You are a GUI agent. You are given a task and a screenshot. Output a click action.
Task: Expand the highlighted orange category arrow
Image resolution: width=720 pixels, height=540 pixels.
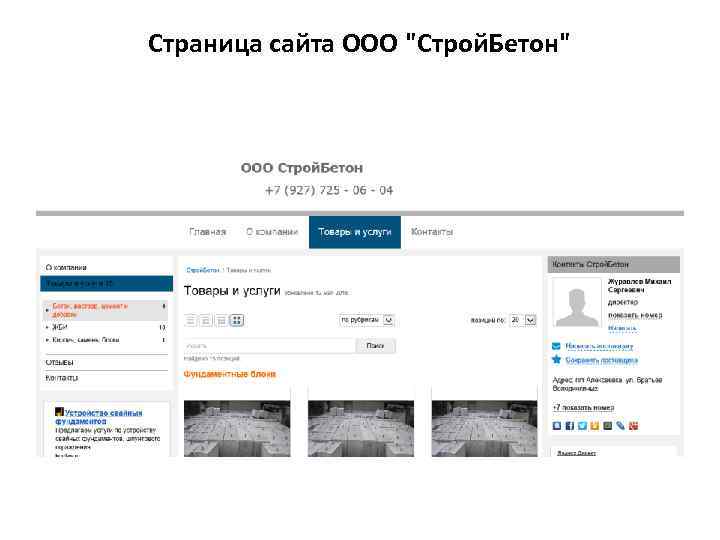[x=47, y=310]
